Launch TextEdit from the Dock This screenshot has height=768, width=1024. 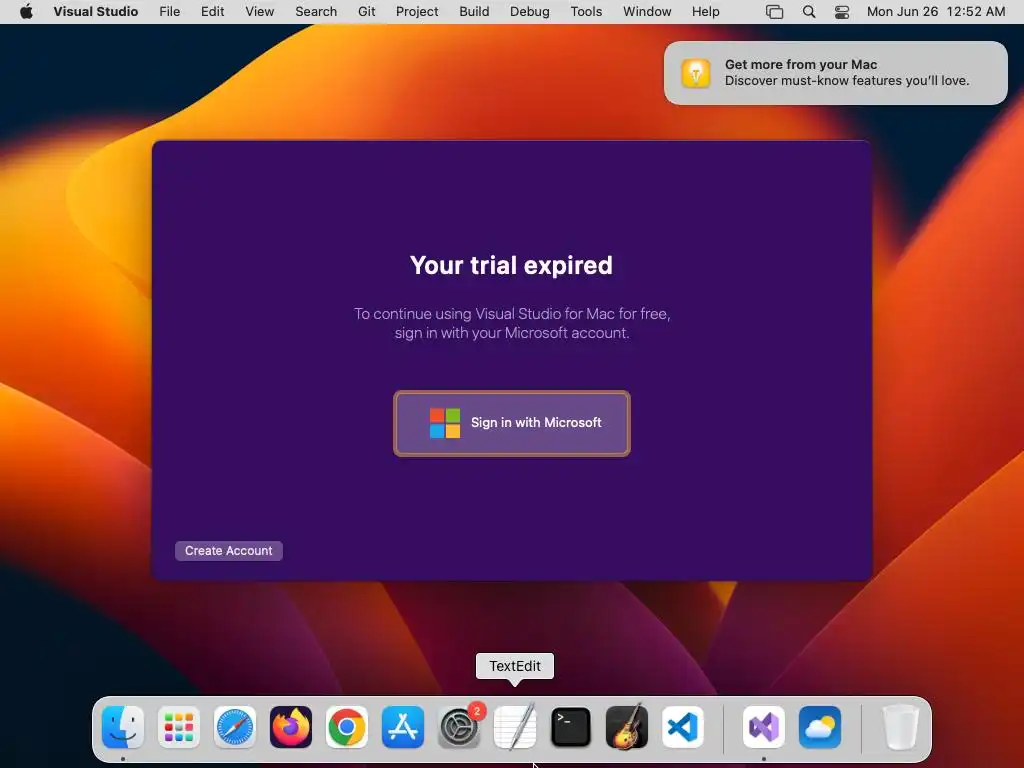515,727
